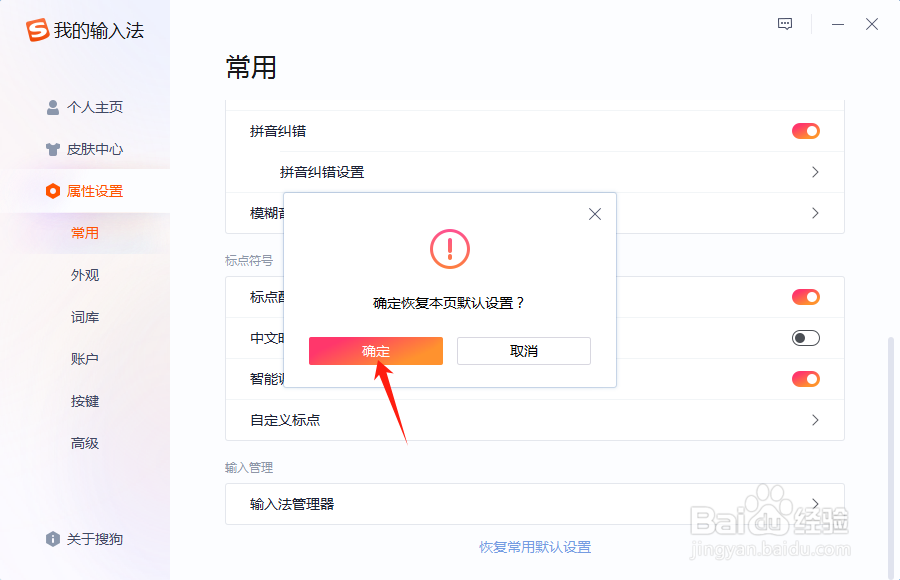
Task: Expand the 输入法管理器 entry
Action: (817, 505)
